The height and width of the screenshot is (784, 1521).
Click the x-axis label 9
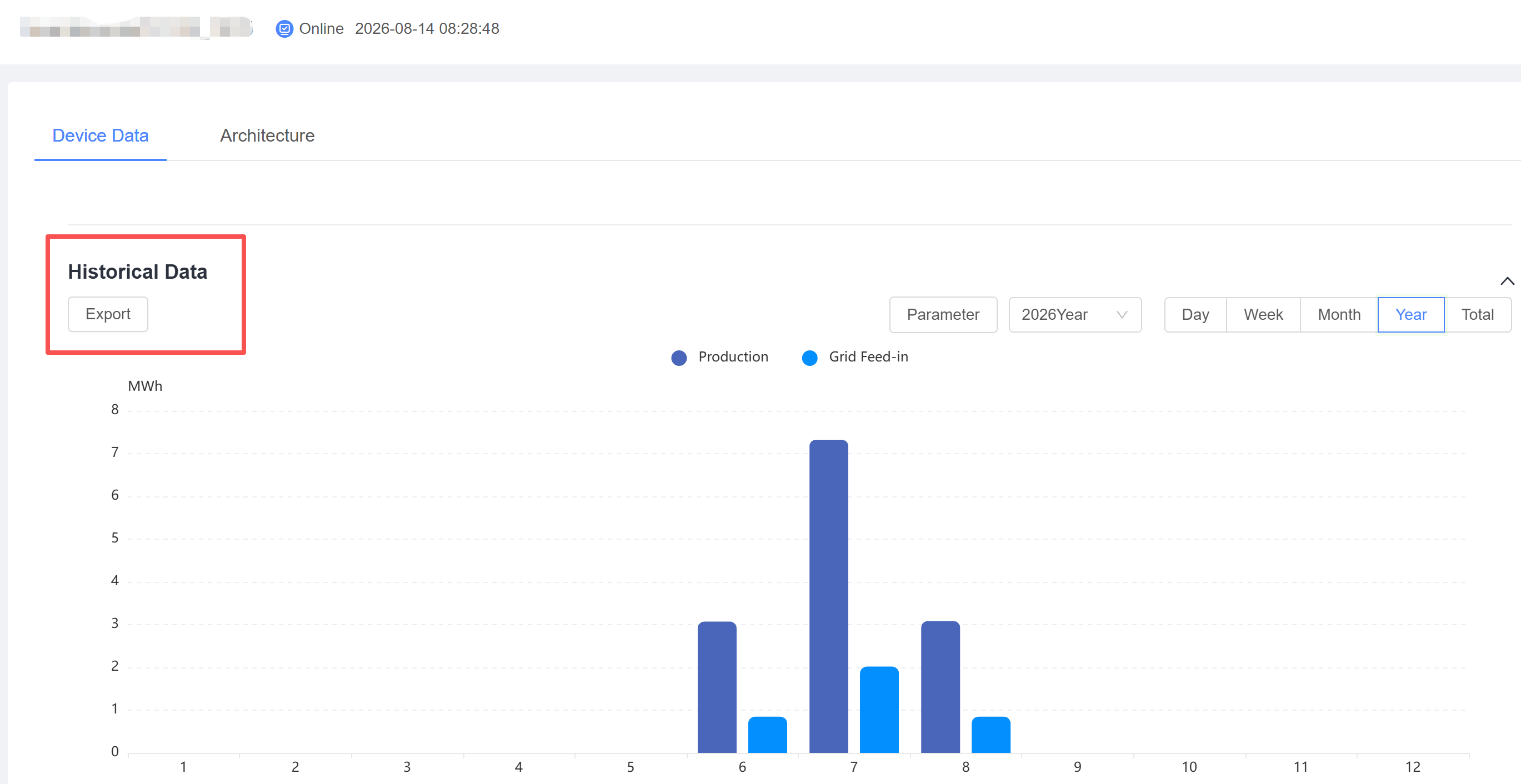(x=1078, y=767)
